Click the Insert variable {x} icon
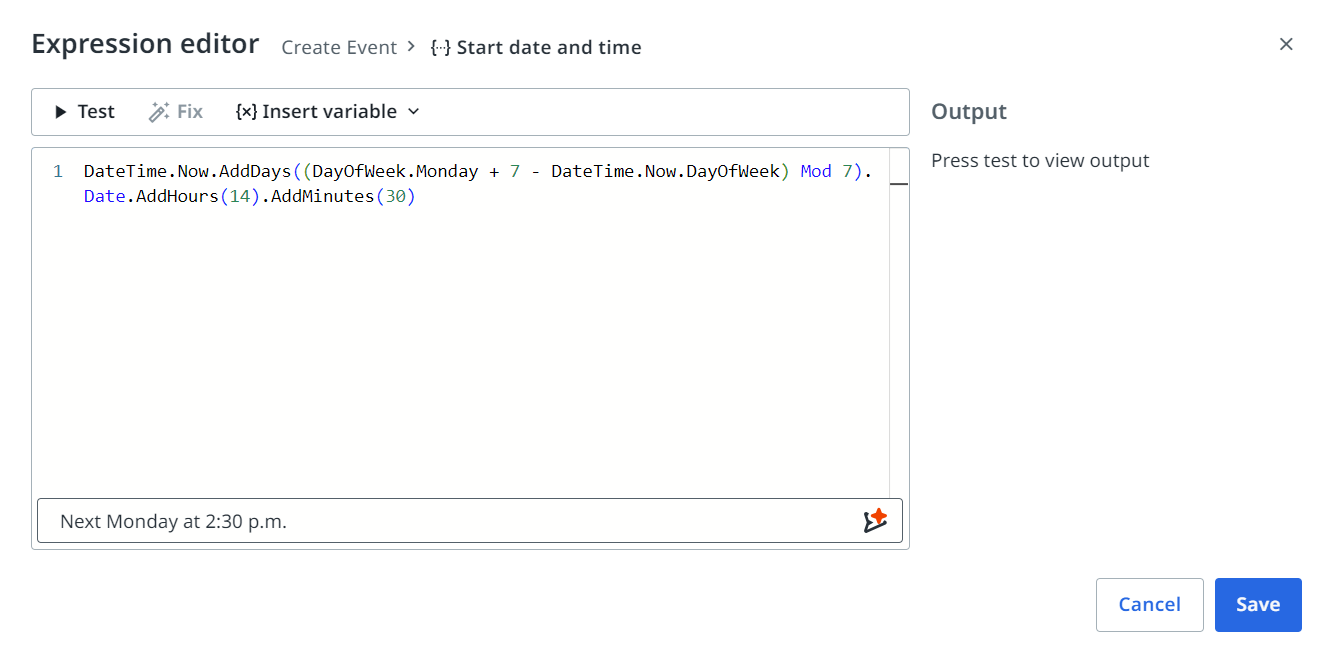The image size is (1324, 656). tap(246, 112)
